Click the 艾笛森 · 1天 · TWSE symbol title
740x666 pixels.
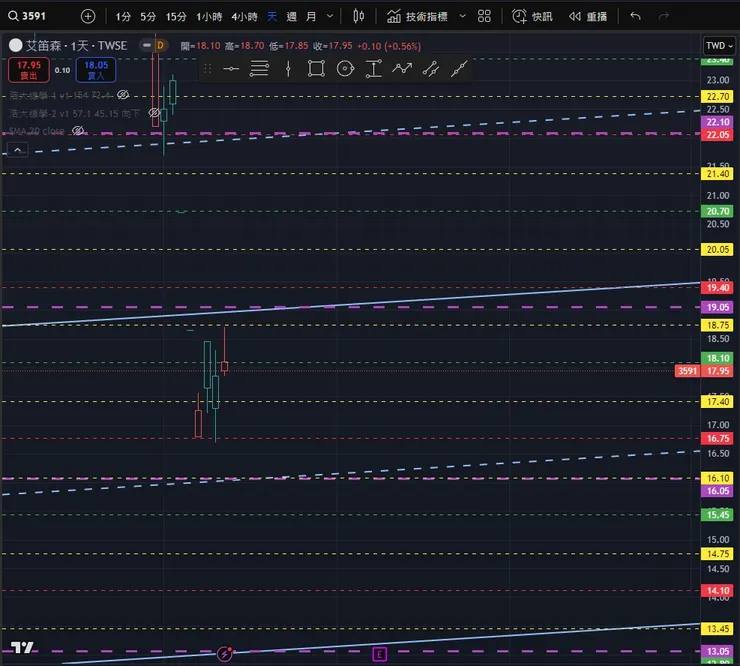76,46
